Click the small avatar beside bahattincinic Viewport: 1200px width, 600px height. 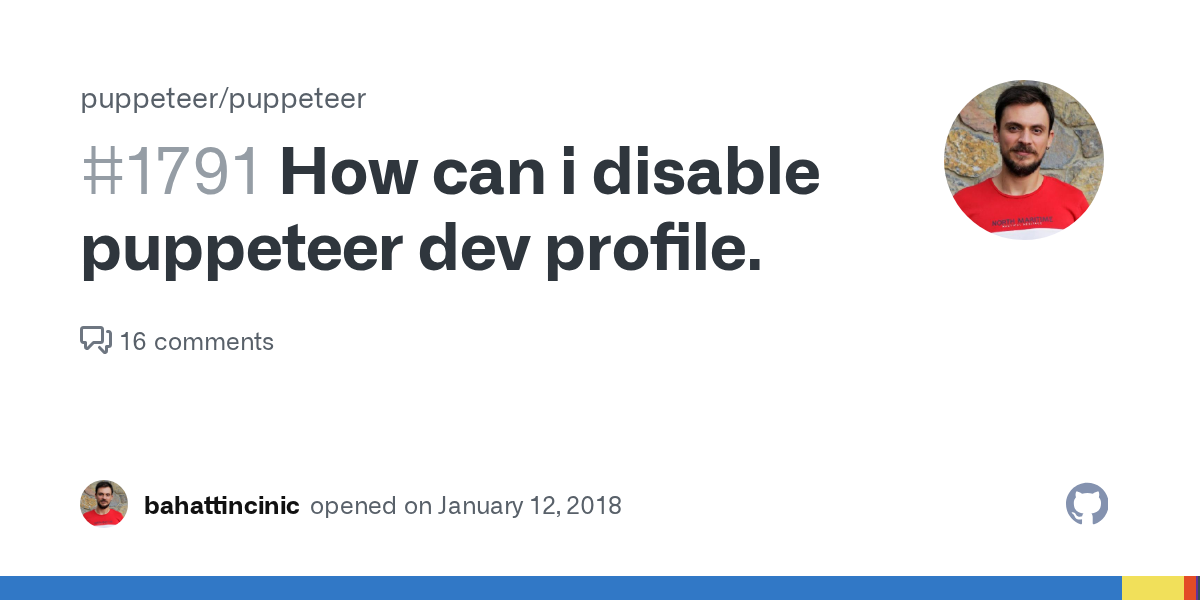[x=104, y=504]
